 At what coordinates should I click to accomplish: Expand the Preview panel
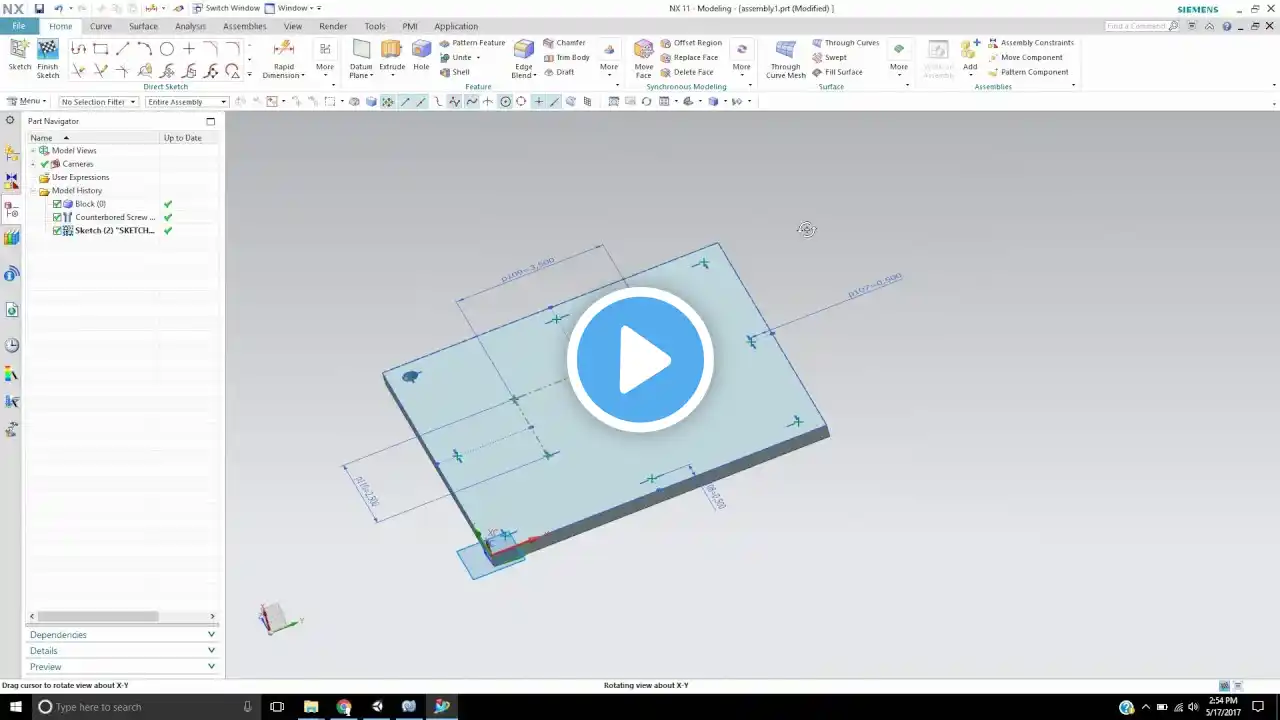[x=122, y=667]
